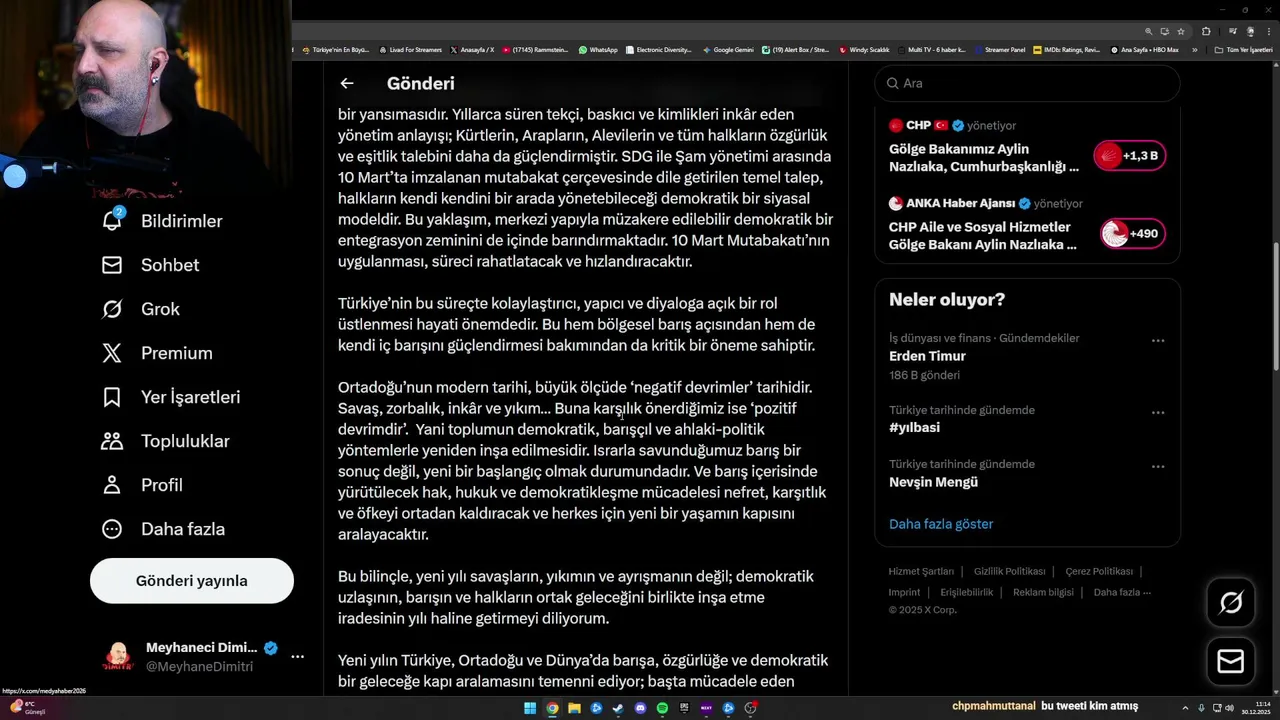1280x720 pixels.
Task: Open Spotify from the taskbar
Action: 662,708
